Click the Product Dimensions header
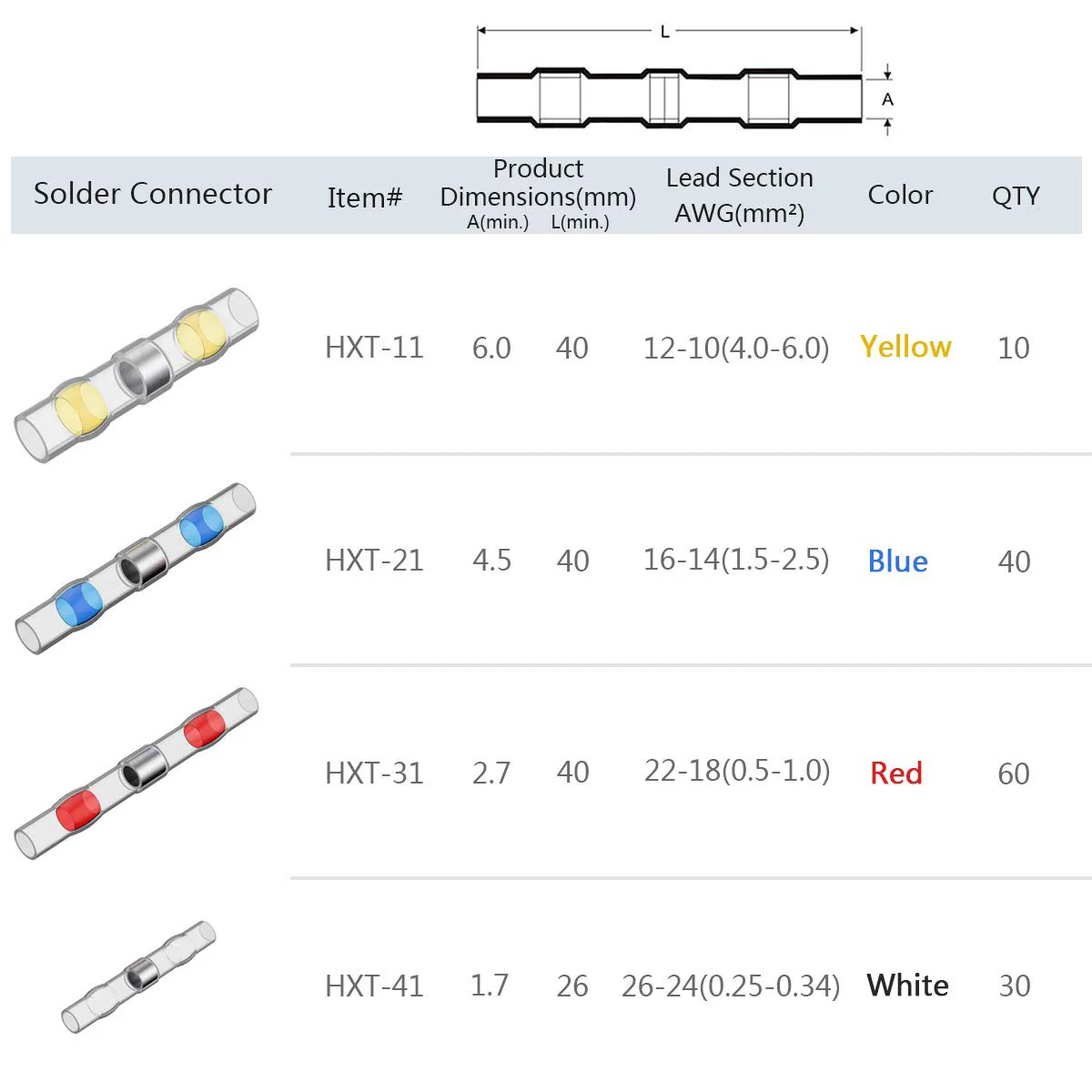The image size is (1092, 1092). 538,194
